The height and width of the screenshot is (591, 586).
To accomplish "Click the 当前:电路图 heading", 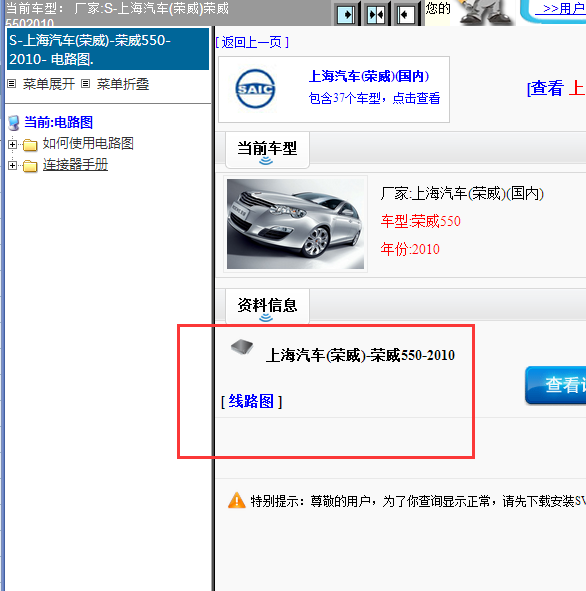I will [x=58, y=122].
